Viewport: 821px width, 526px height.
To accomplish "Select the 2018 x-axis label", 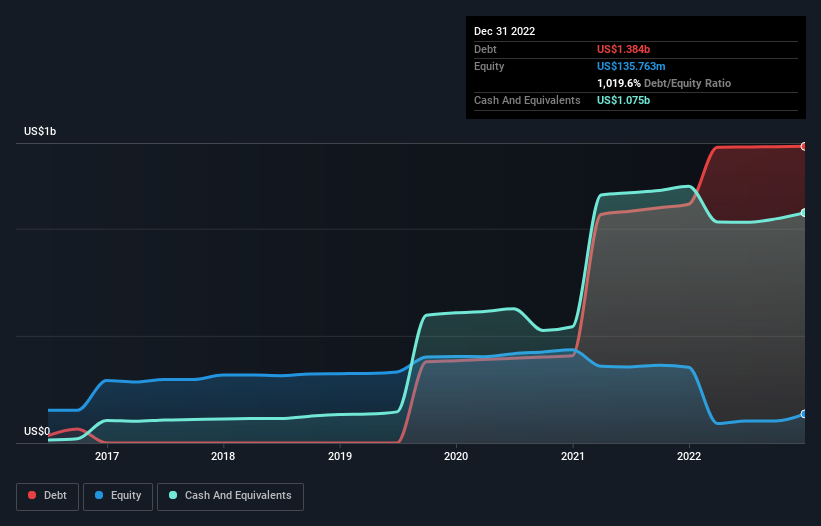I will point(223,456).
